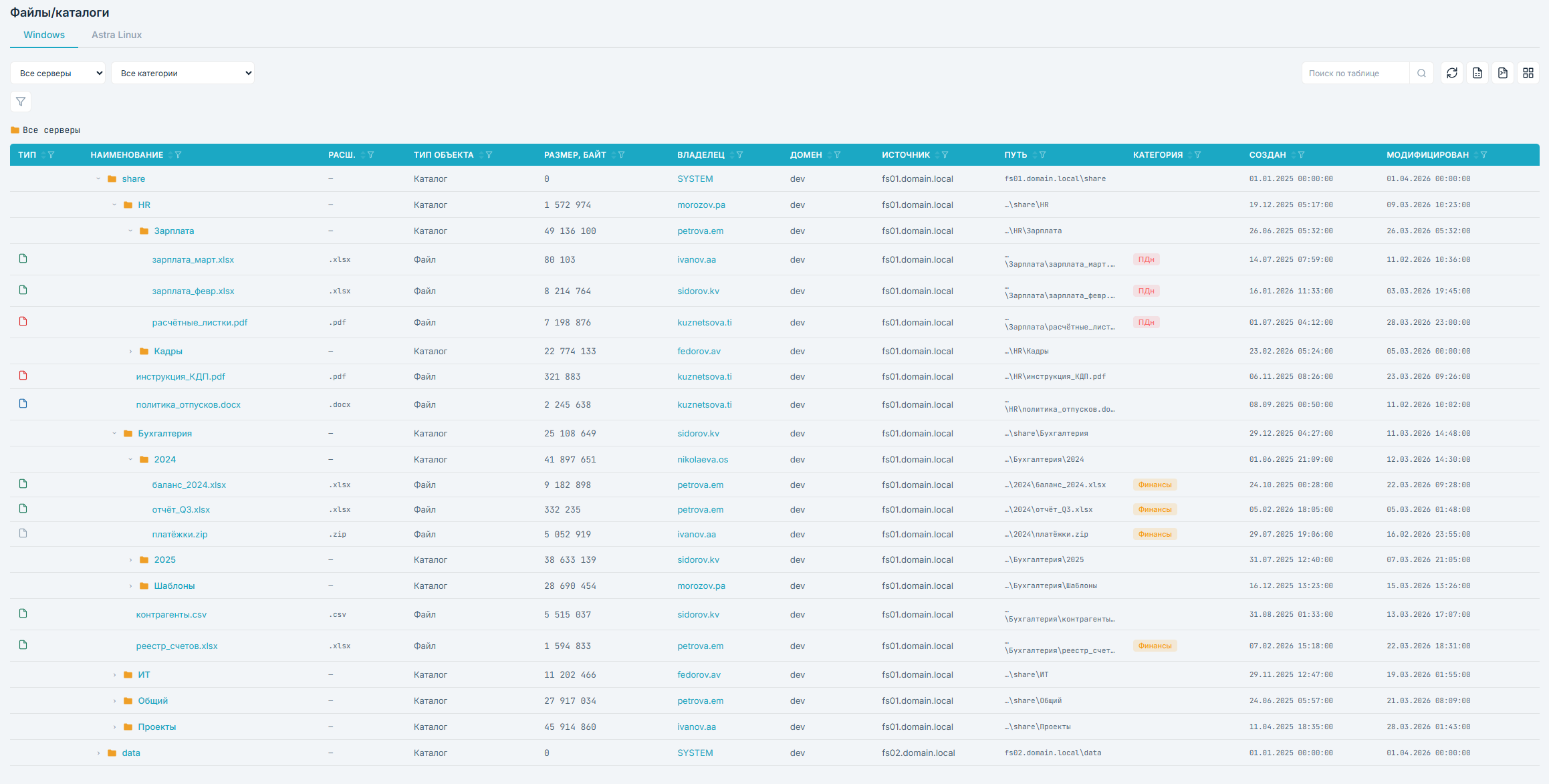Image resolution: width=1549 pixels, height=784 pixels.
Task: Toggle sort on Создан column header
Action: [x=1293, y=155]
